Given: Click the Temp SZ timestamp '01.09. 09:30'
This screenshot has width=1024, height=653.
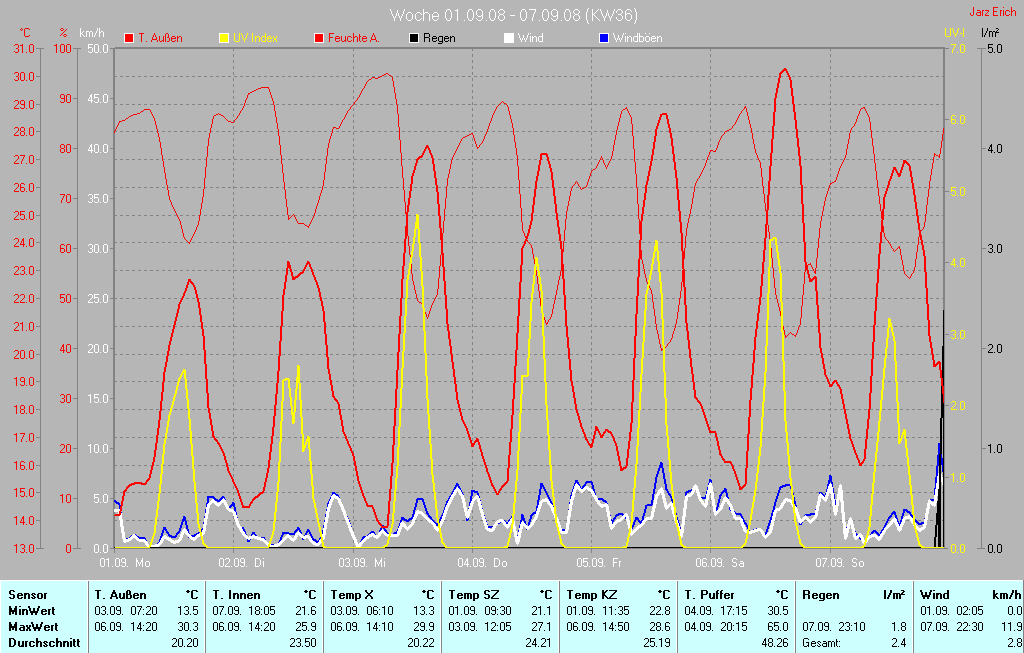Looking at the screenshot, I should click(480, 611).
